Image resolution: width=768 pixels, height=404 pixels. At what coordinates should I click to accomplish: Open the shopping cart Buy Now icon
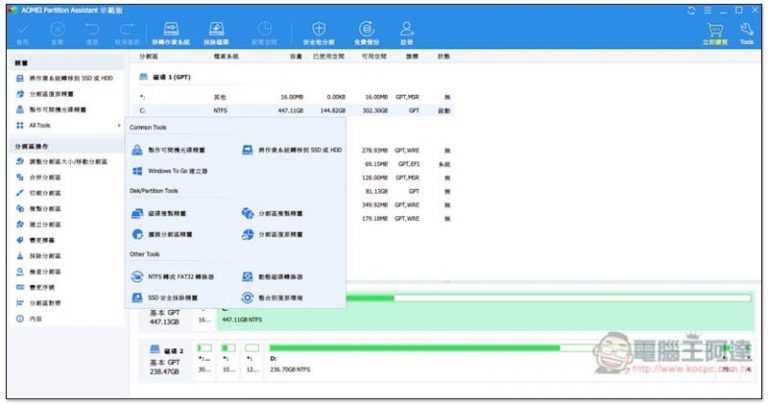point(714,33)
